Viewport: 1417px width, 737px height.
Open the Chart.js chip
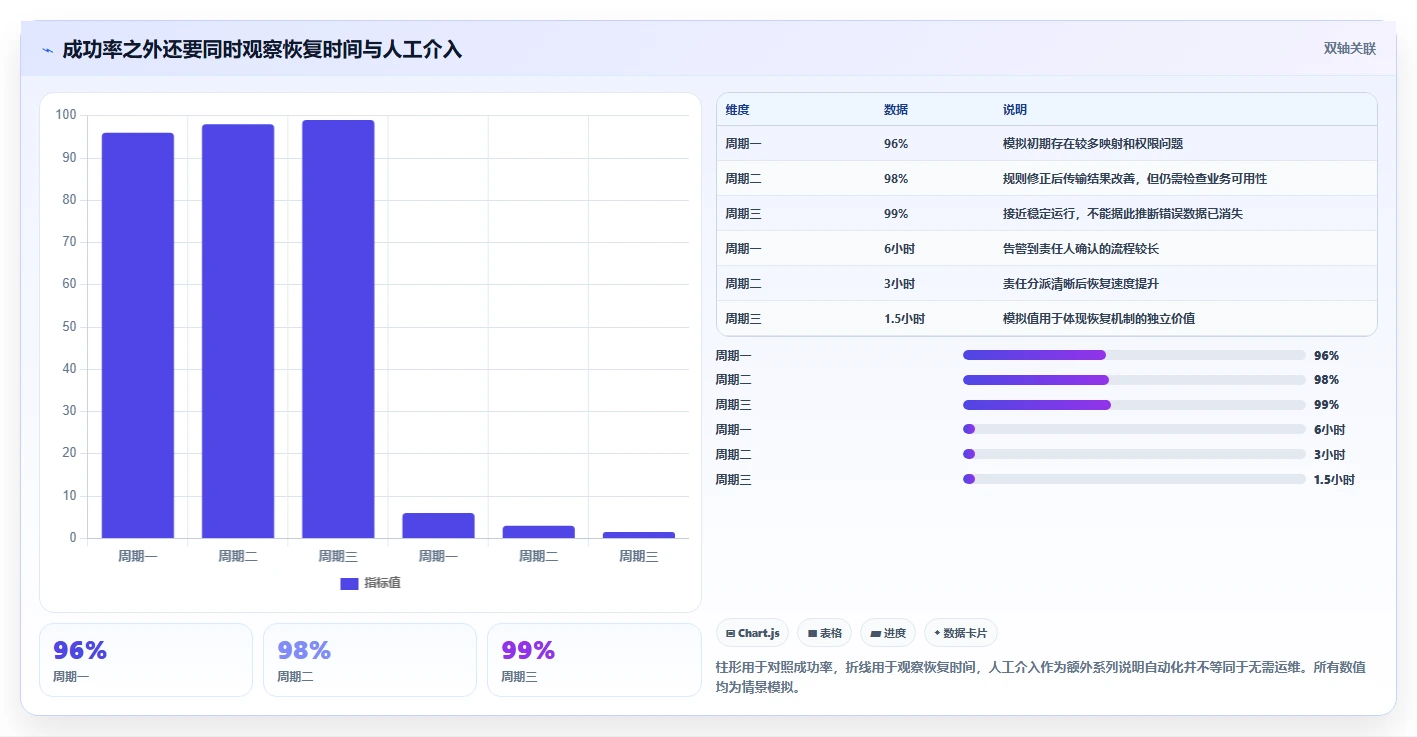[752, 633]
